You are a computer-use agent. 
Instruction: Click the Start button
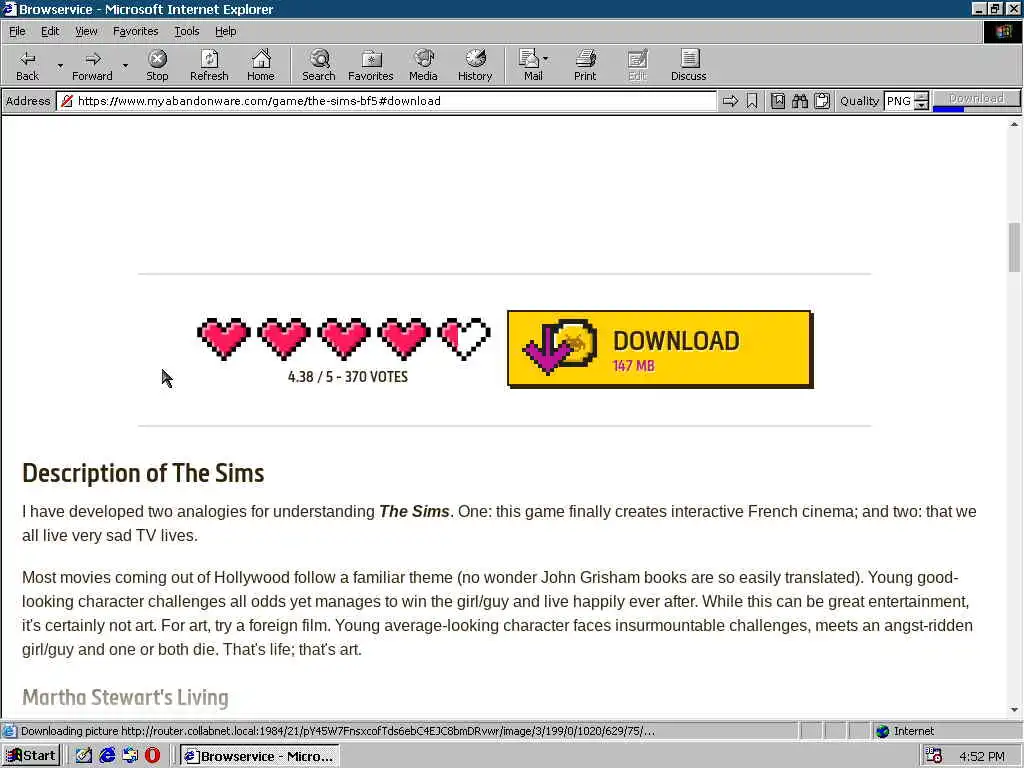tap(31, 756)
